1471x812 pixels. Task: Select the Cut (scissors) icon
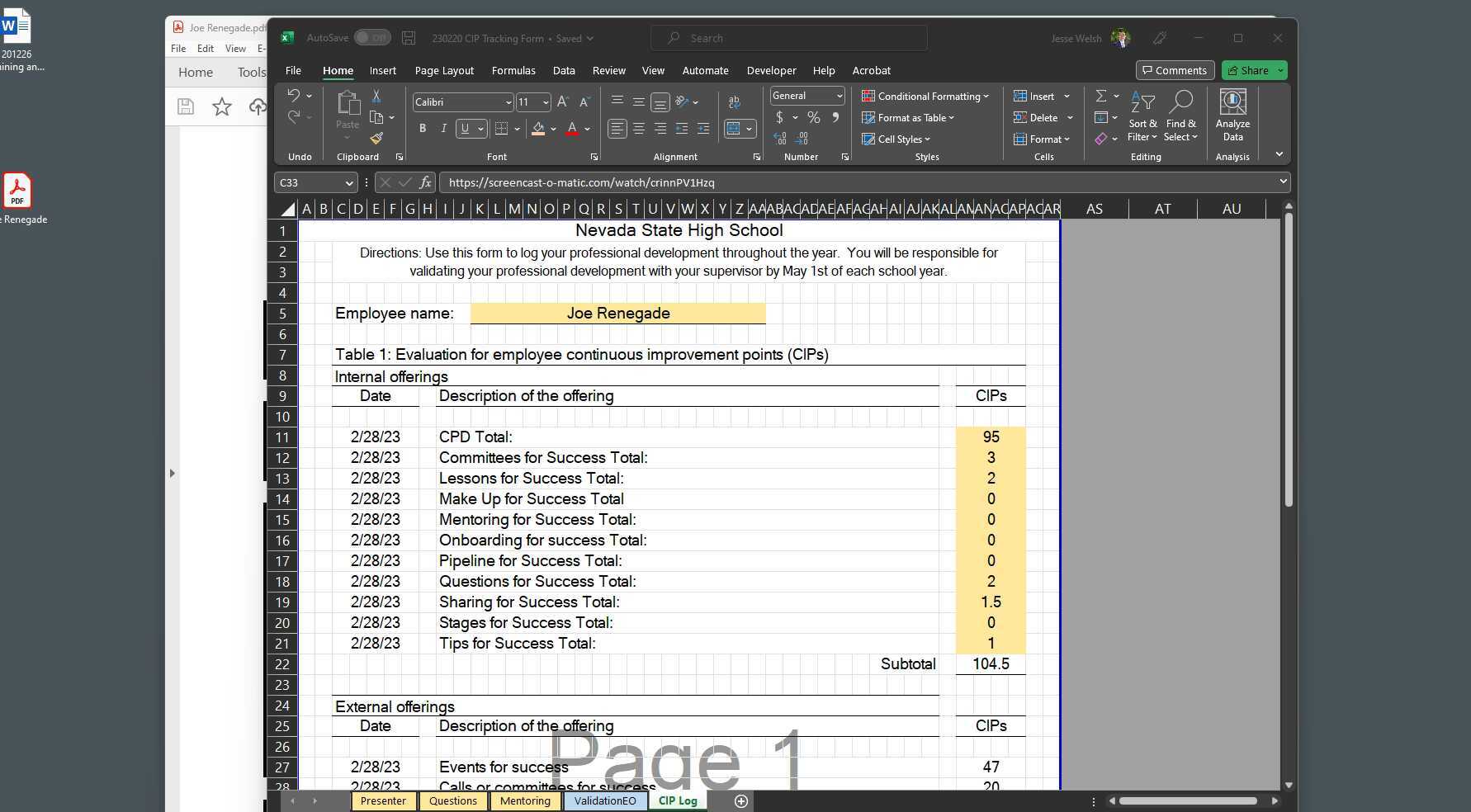[376, 97]
